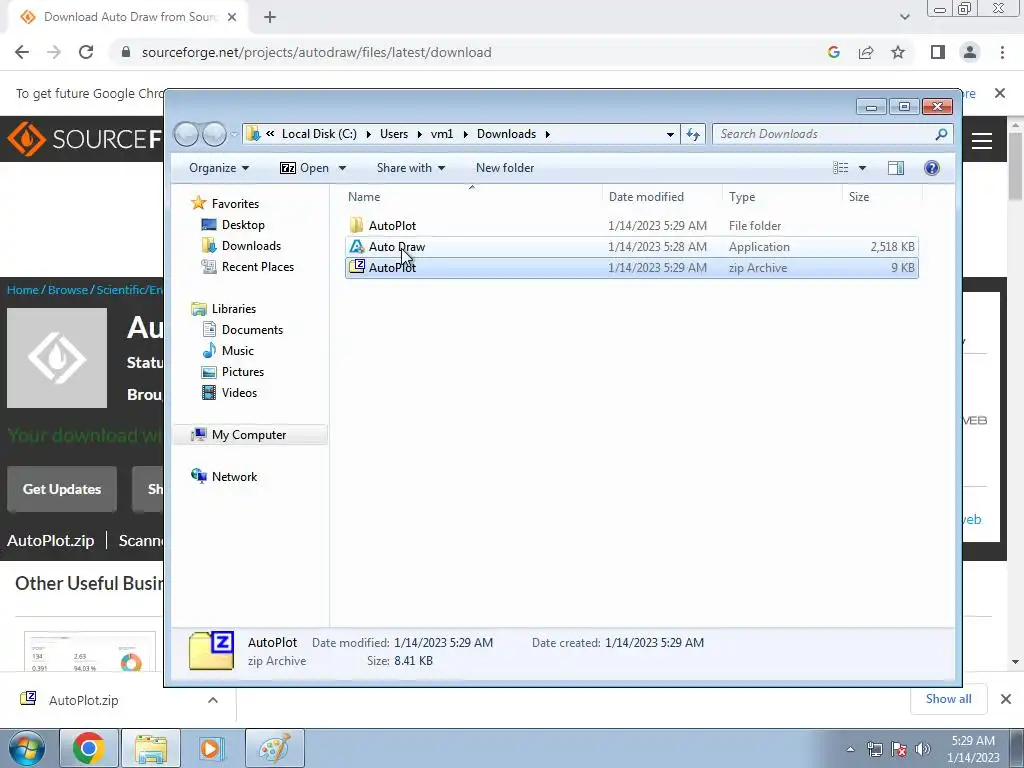Click Show all downloads button
Viewport: 1024px width, 768px height.
tap(948, 699)
